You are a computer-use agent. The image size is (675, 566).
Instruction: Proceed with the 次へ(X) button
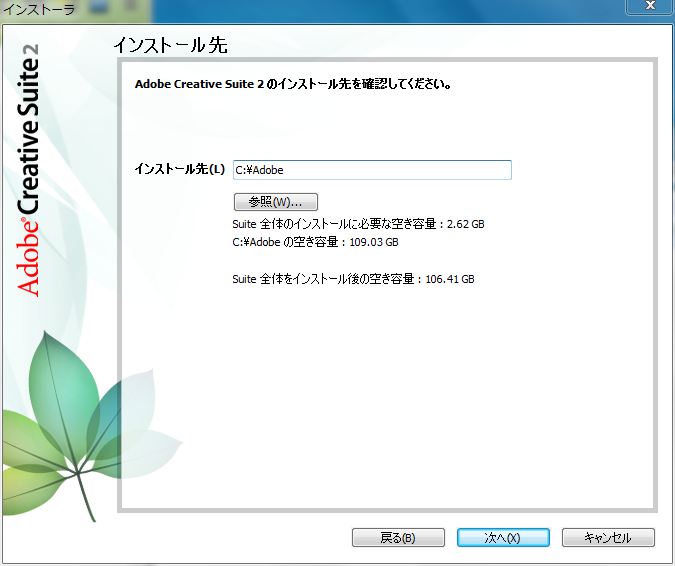pyautogui.click(x=503, y=538)
